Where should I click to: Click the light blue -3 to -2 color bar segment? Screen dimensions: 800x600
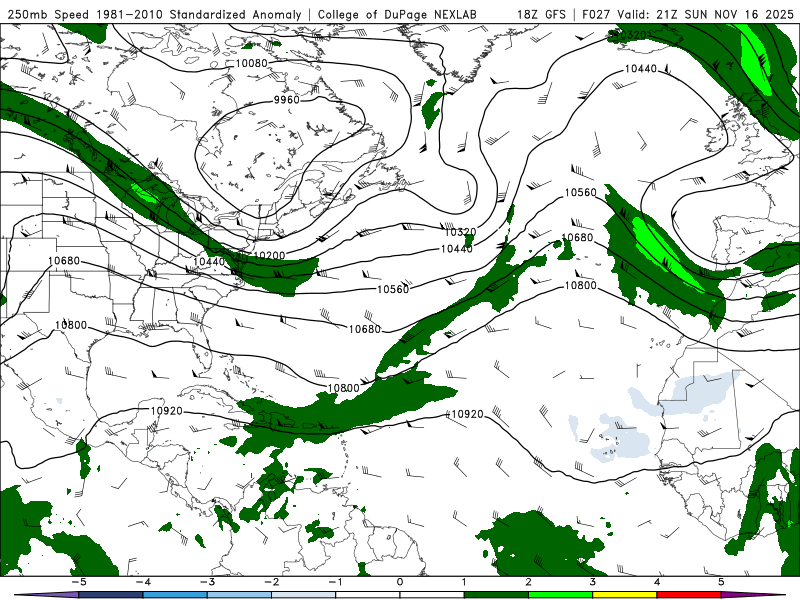(239, 595)
